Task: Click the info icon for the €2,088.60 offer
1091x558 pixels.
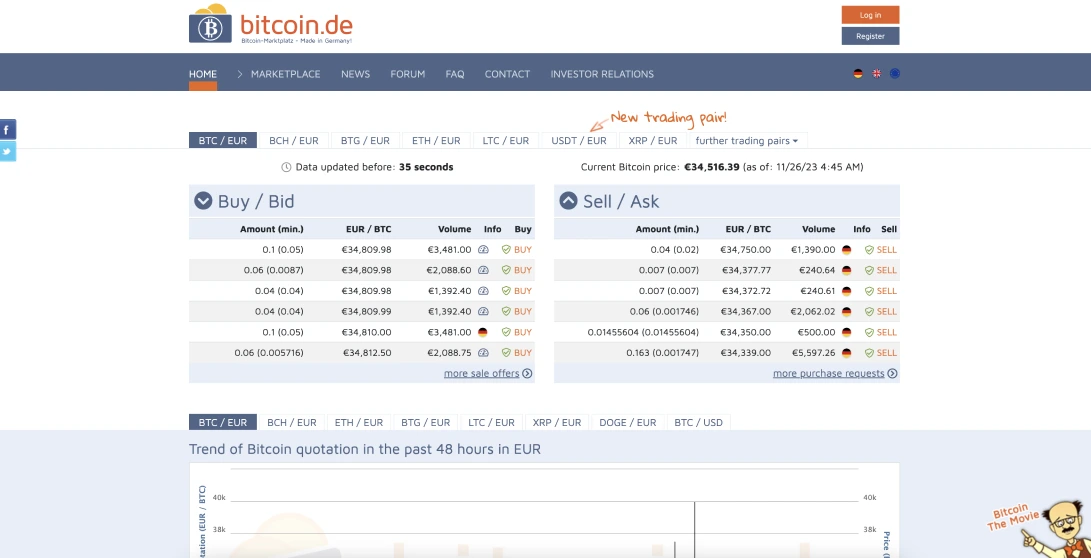Action: [484, 270]
